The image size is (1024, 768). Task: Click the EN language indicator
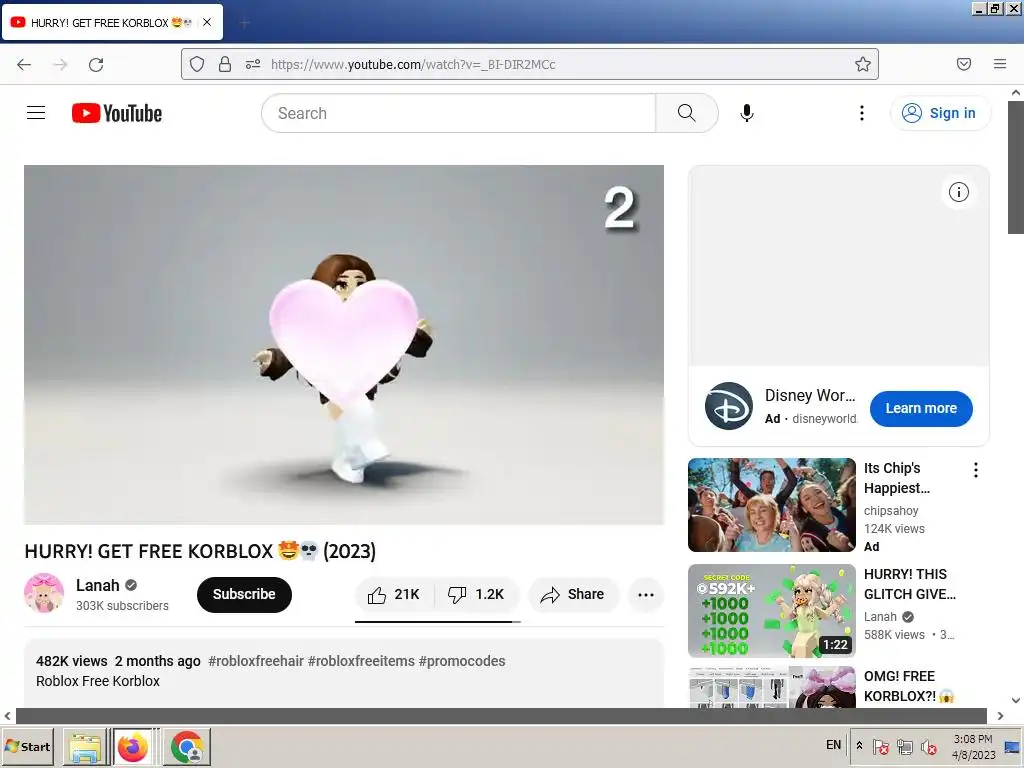(833, 745)
